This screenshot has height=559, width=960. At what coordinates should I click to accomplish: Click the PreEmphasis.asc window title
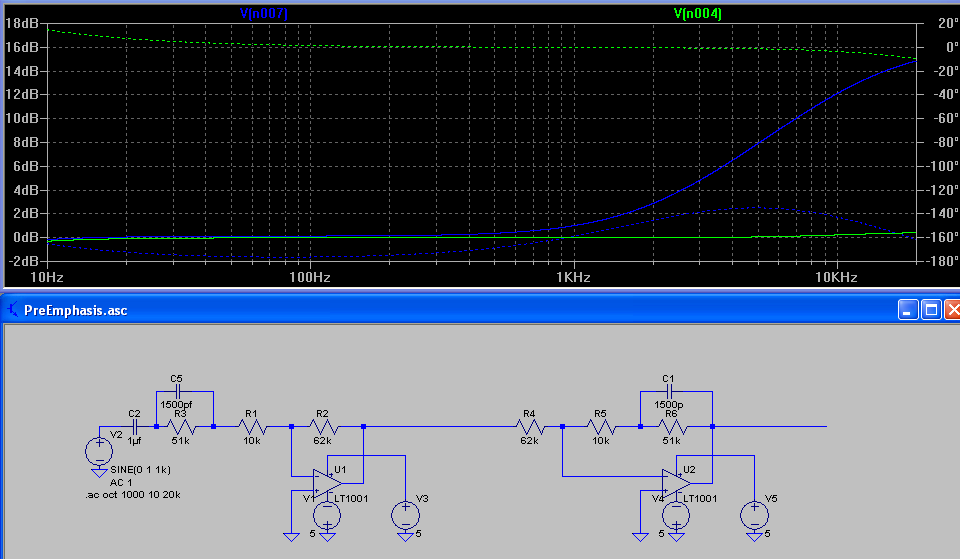(76, 310)
